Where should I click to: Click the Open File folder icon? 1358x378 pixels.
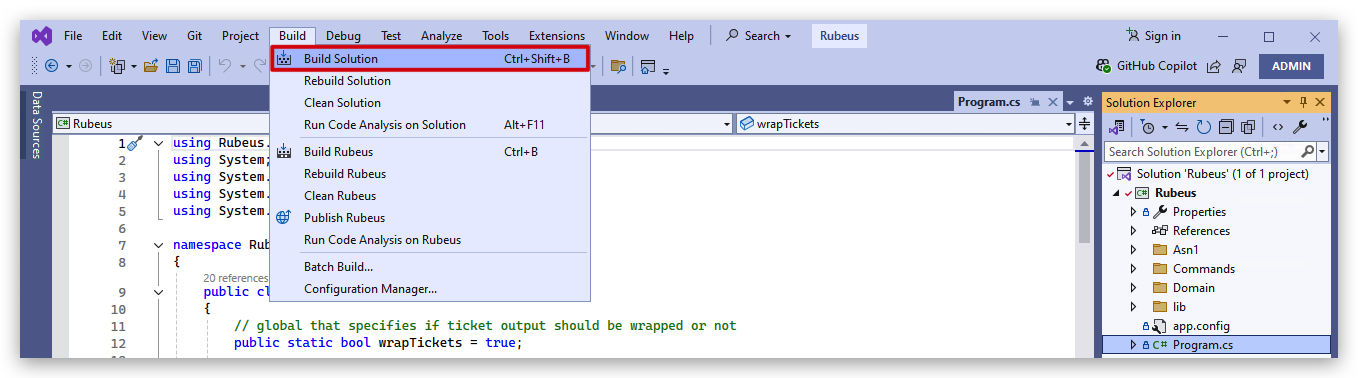[x=151, y=66]
